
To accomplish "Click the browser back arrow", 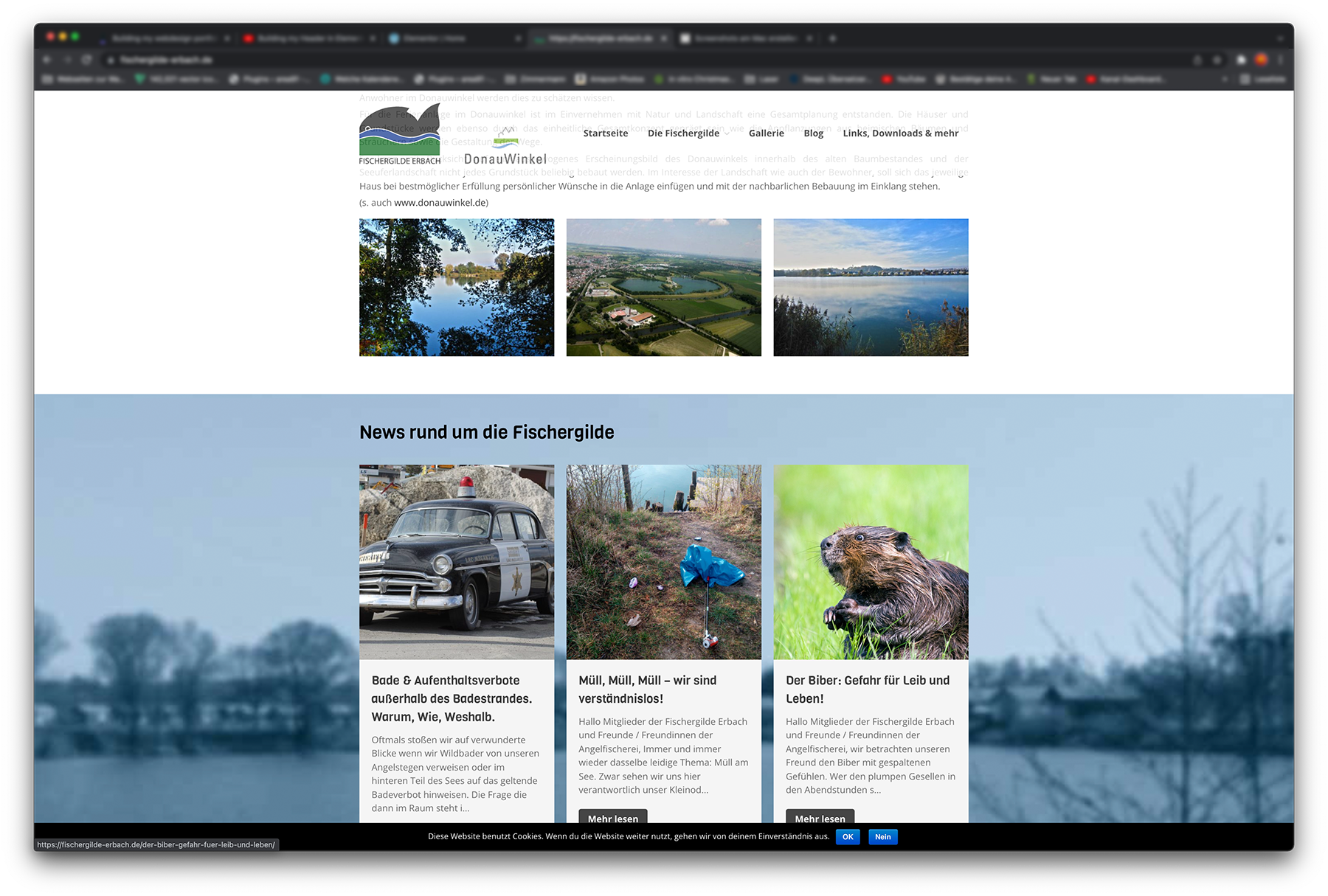I will (46, 60).
